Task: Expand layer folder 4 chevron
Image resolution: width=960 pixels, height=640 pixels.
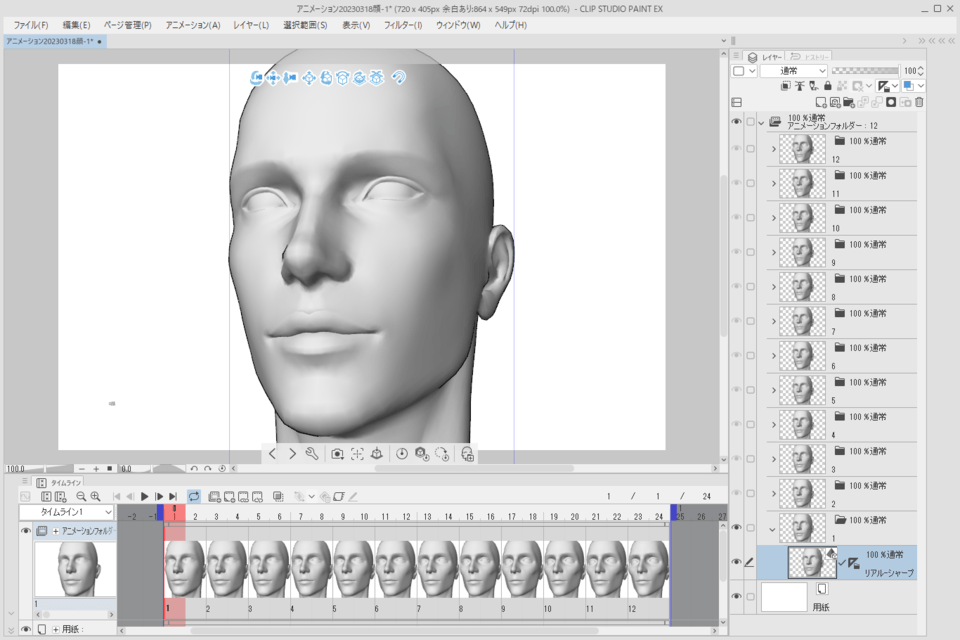Action: click(x=773, y=424)
